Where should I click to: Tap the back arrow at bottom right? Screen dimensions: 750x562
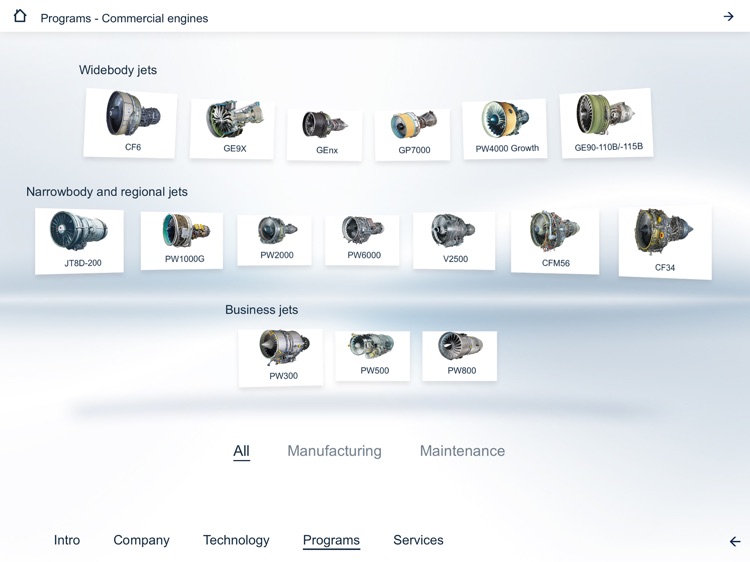[x=735, y=541]
